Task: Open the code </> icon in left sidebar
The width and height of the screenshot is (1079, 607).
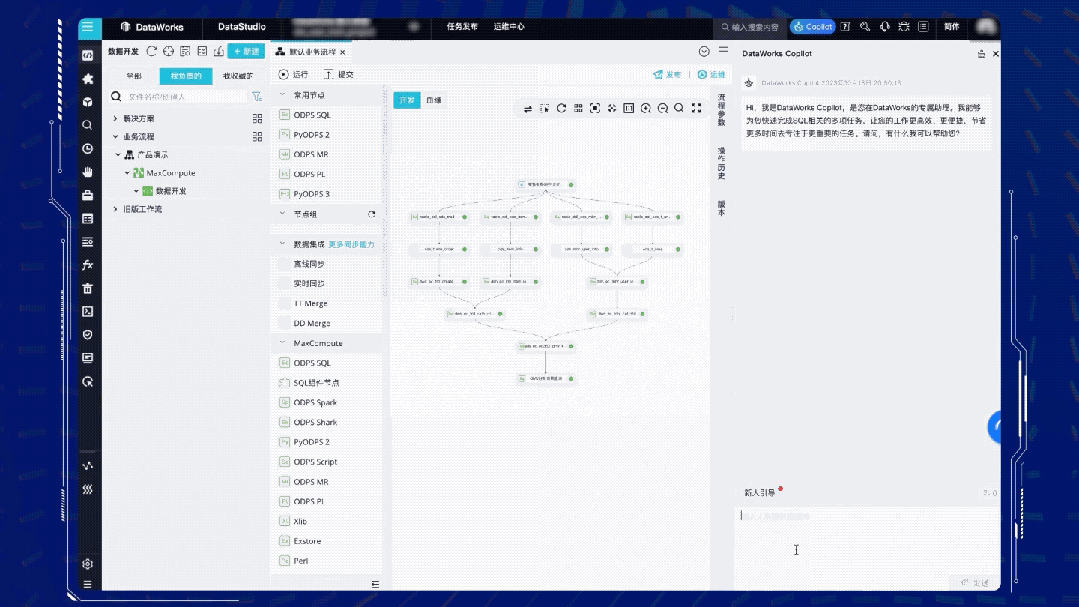Action: (x=87, y=55)
